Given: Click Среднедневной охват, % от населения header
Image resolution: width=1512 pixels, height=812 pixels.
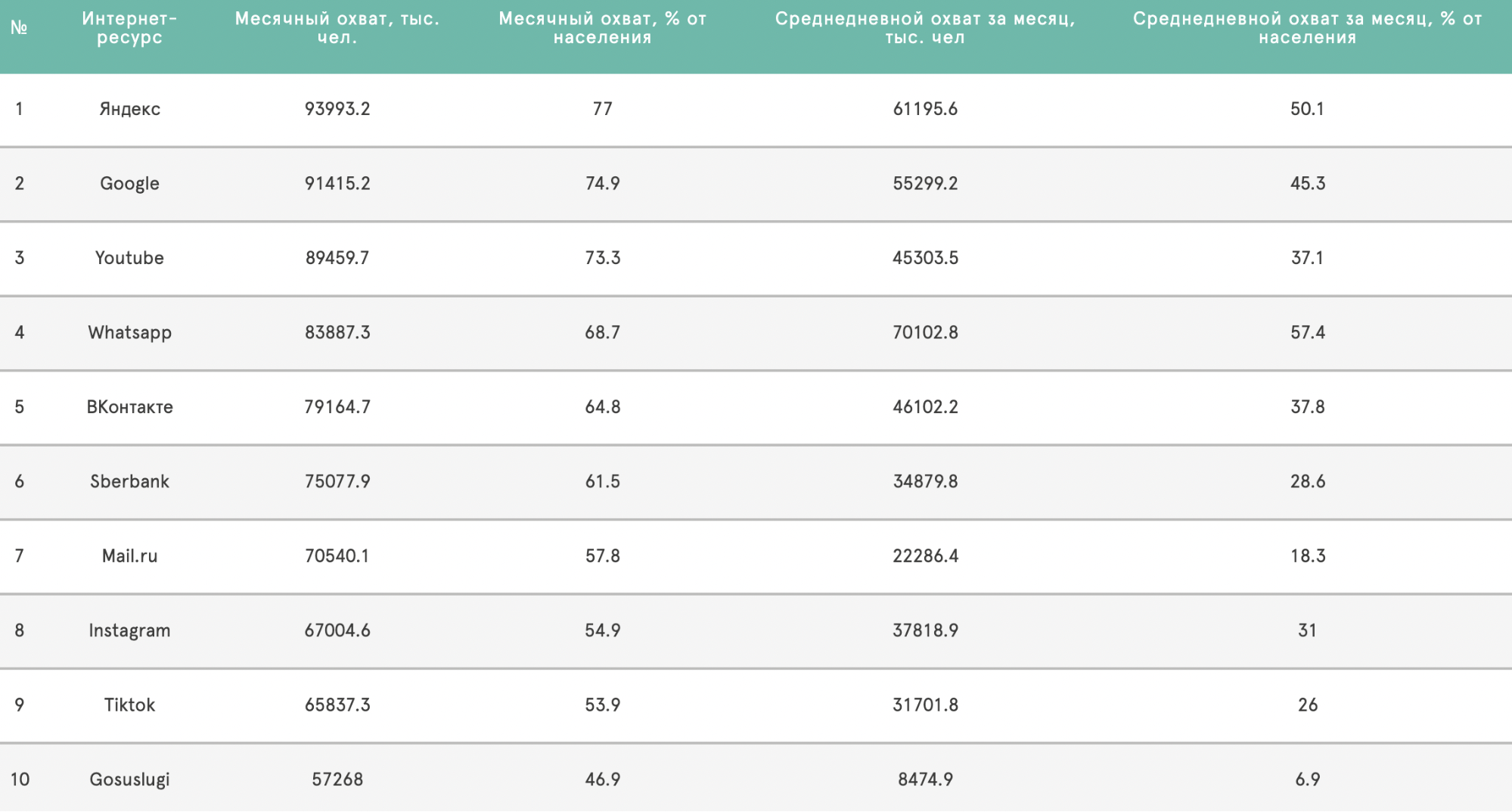Looking at the screenshot, I should tap(1307, 28).
